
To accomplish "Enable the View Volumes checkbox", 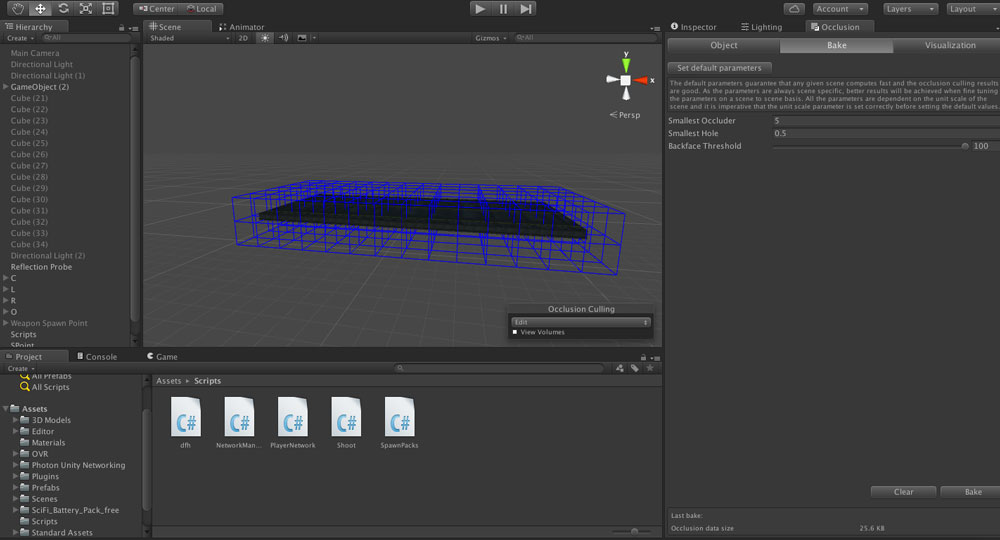I will (x=515, y=332).
